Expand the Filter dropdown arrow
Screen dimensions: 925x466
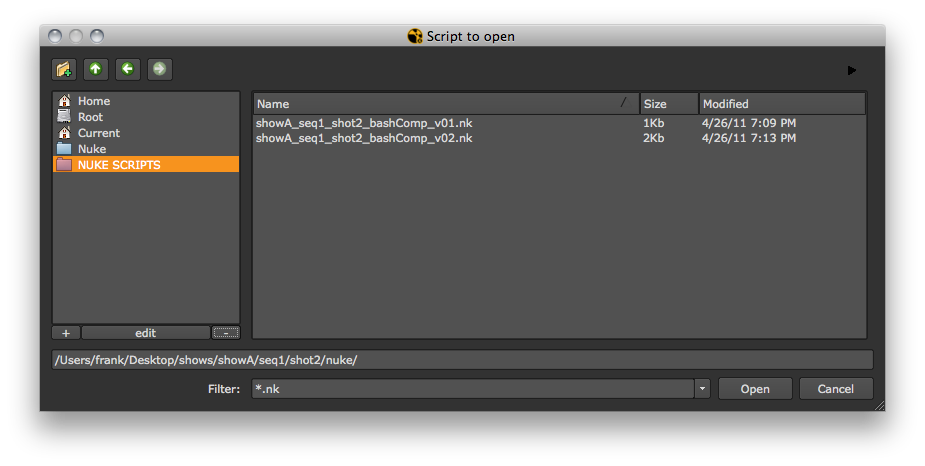pyautogui.click(x=702, y=389)
